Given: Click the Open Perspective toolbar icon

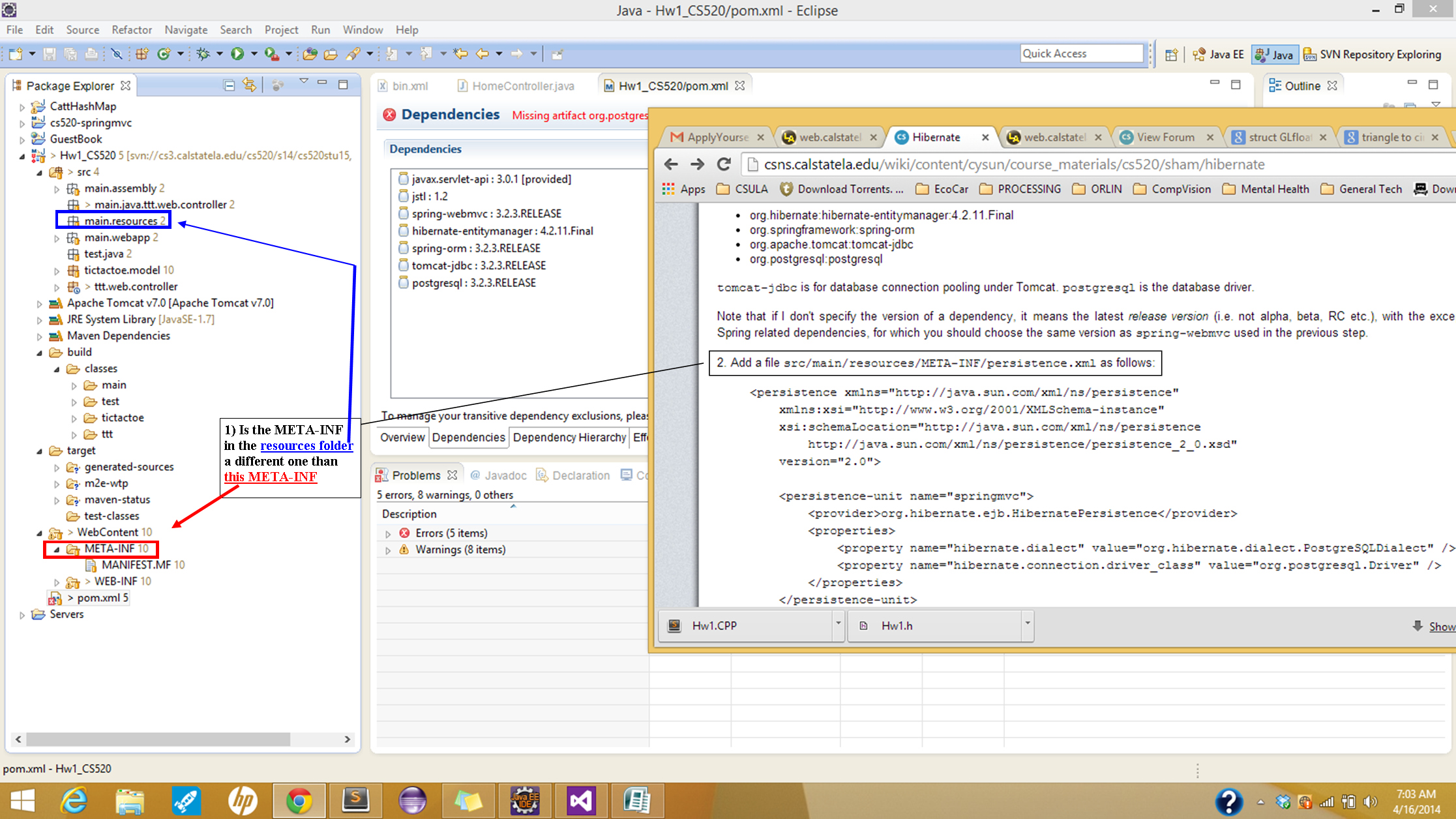Looking at the screenshot, I should point(1171,55).
